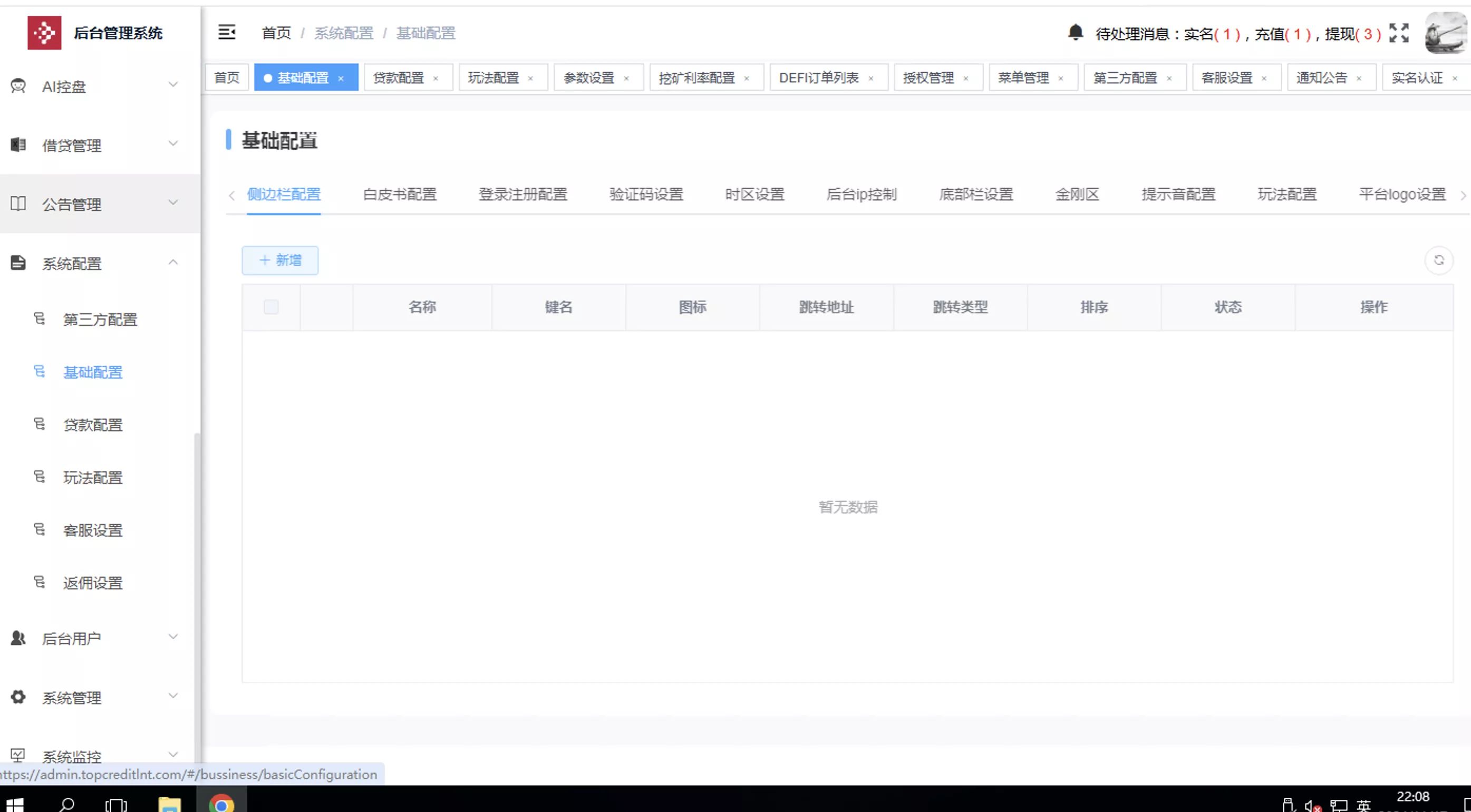Expand the 后台用户 menu chevron
Image resolution: width=1471 pixels, height=812 pixels.
pos(173,637)
